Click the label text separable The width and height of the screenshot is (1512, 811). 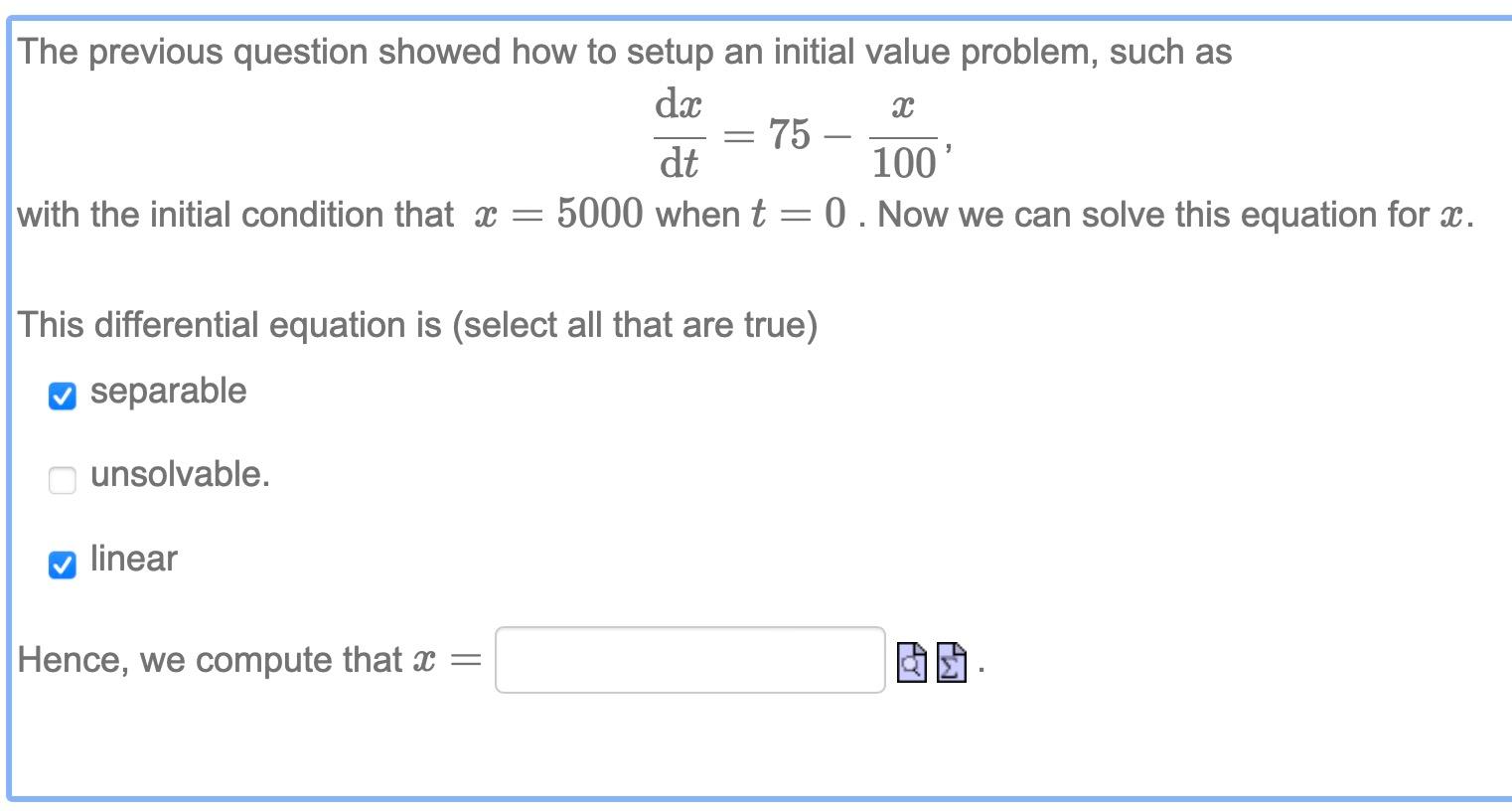167,392
